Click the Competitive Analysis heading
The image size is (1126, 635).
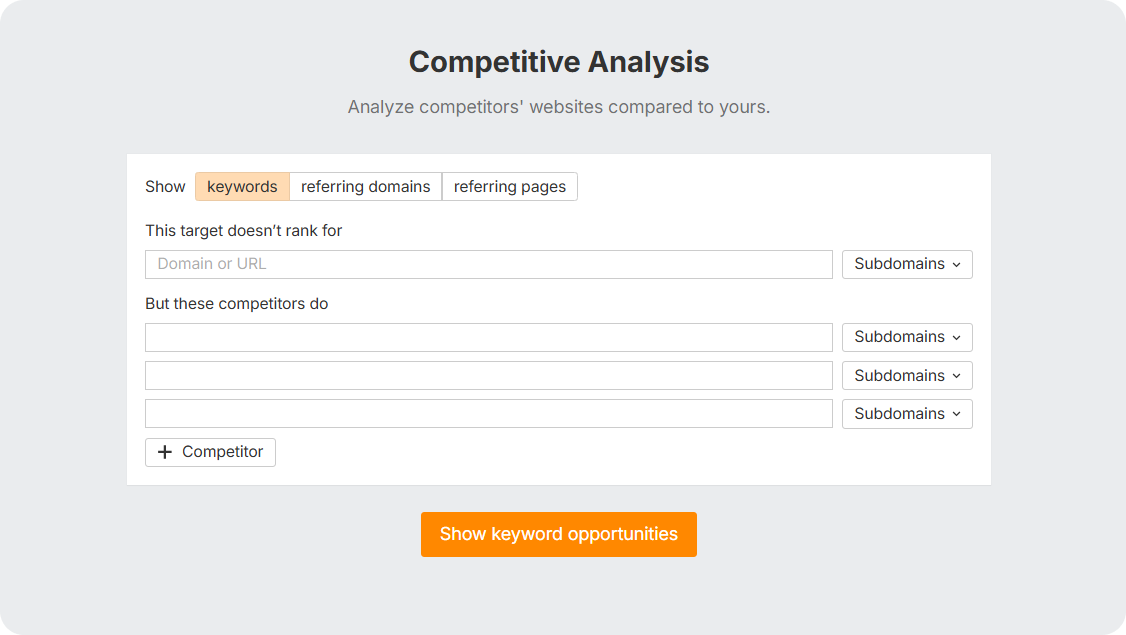558,61
